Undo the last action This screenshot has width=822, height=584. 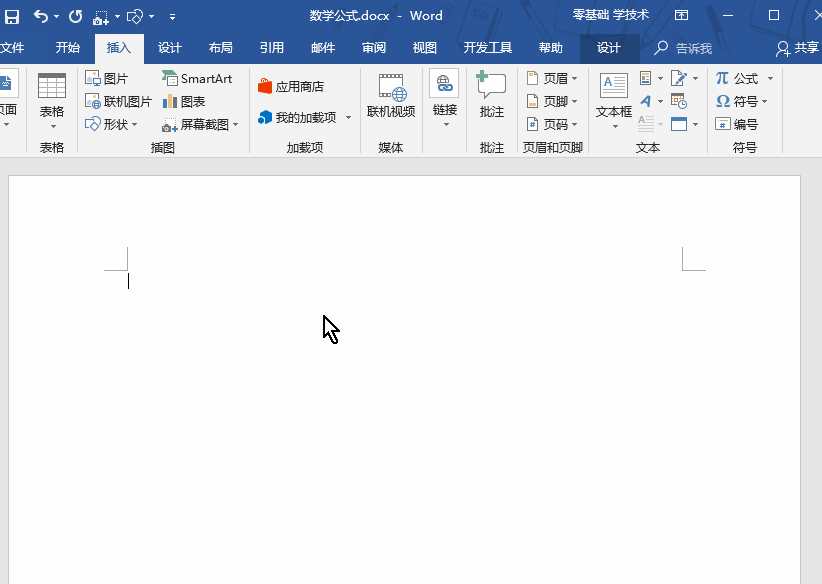click(x=41, y=17)
